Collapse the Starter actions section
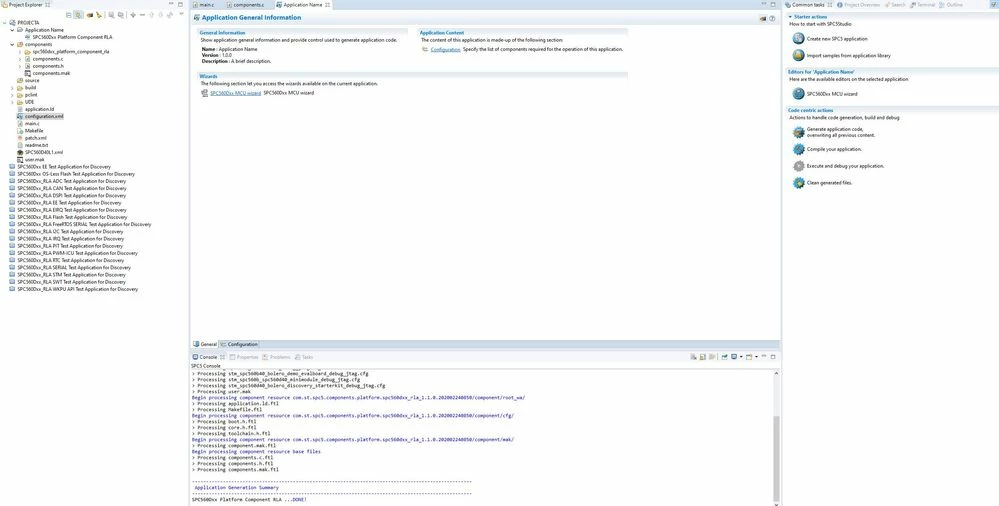 791,17
